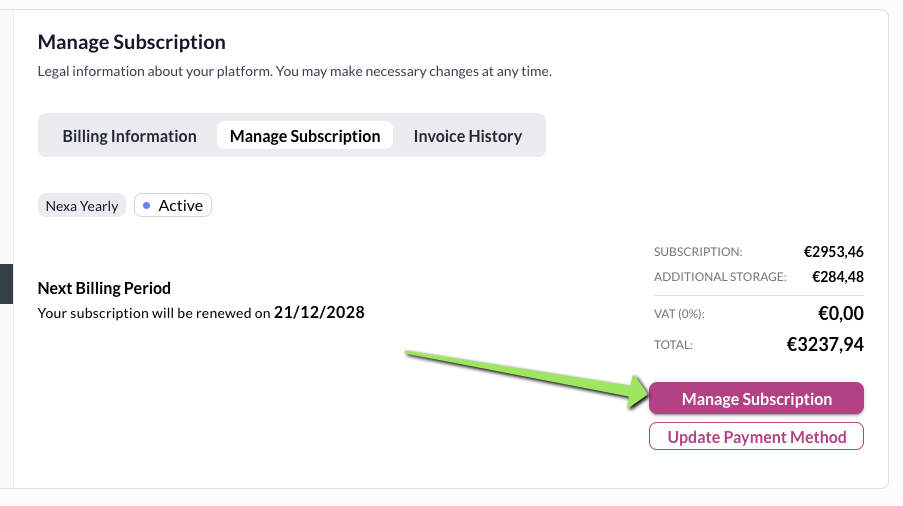
Task: Click the Update Payment Method button
Action: (x=756, y=437)
